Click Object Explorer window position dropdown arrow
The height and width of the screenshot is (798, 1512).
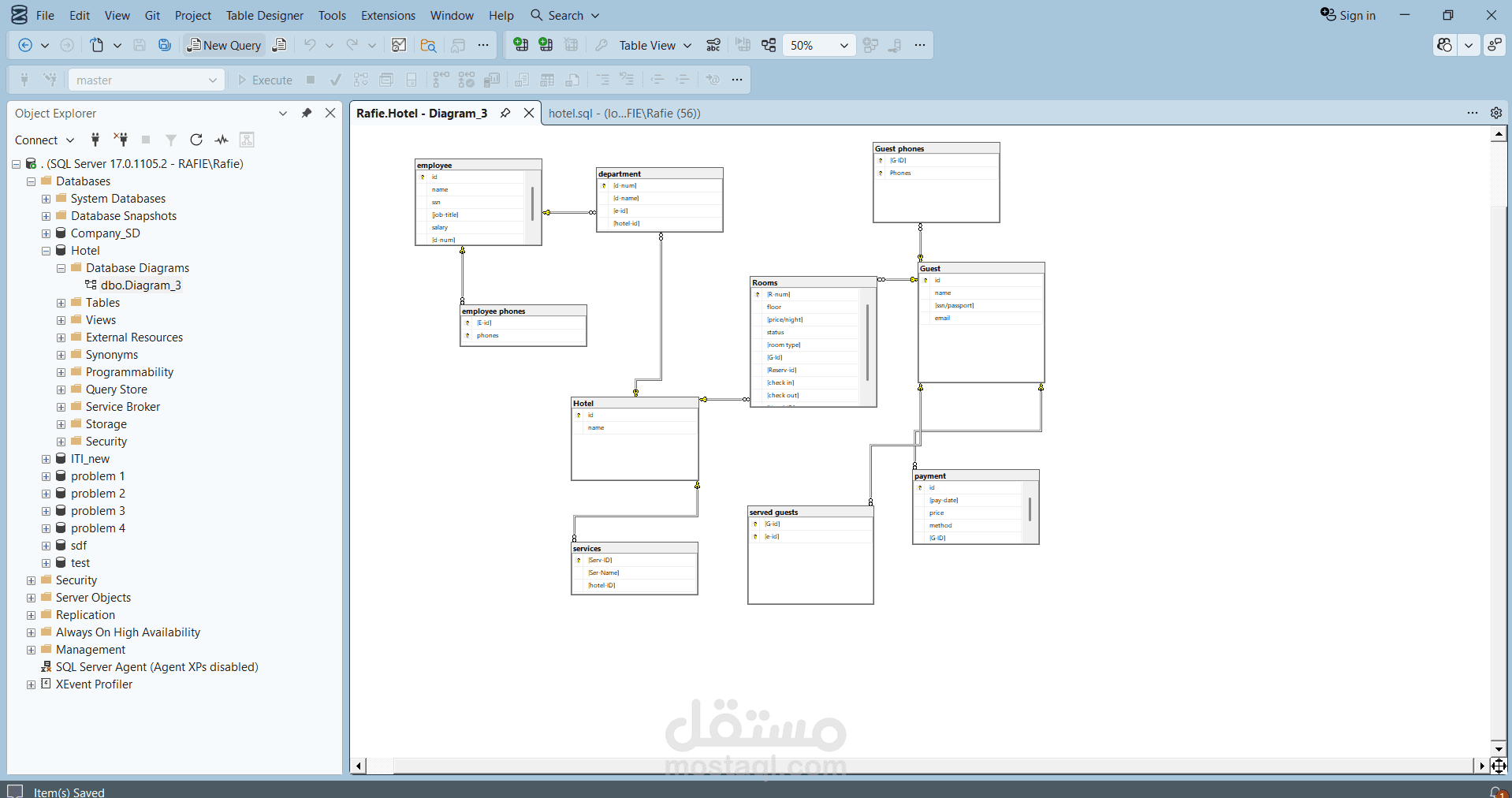(283, 113)
